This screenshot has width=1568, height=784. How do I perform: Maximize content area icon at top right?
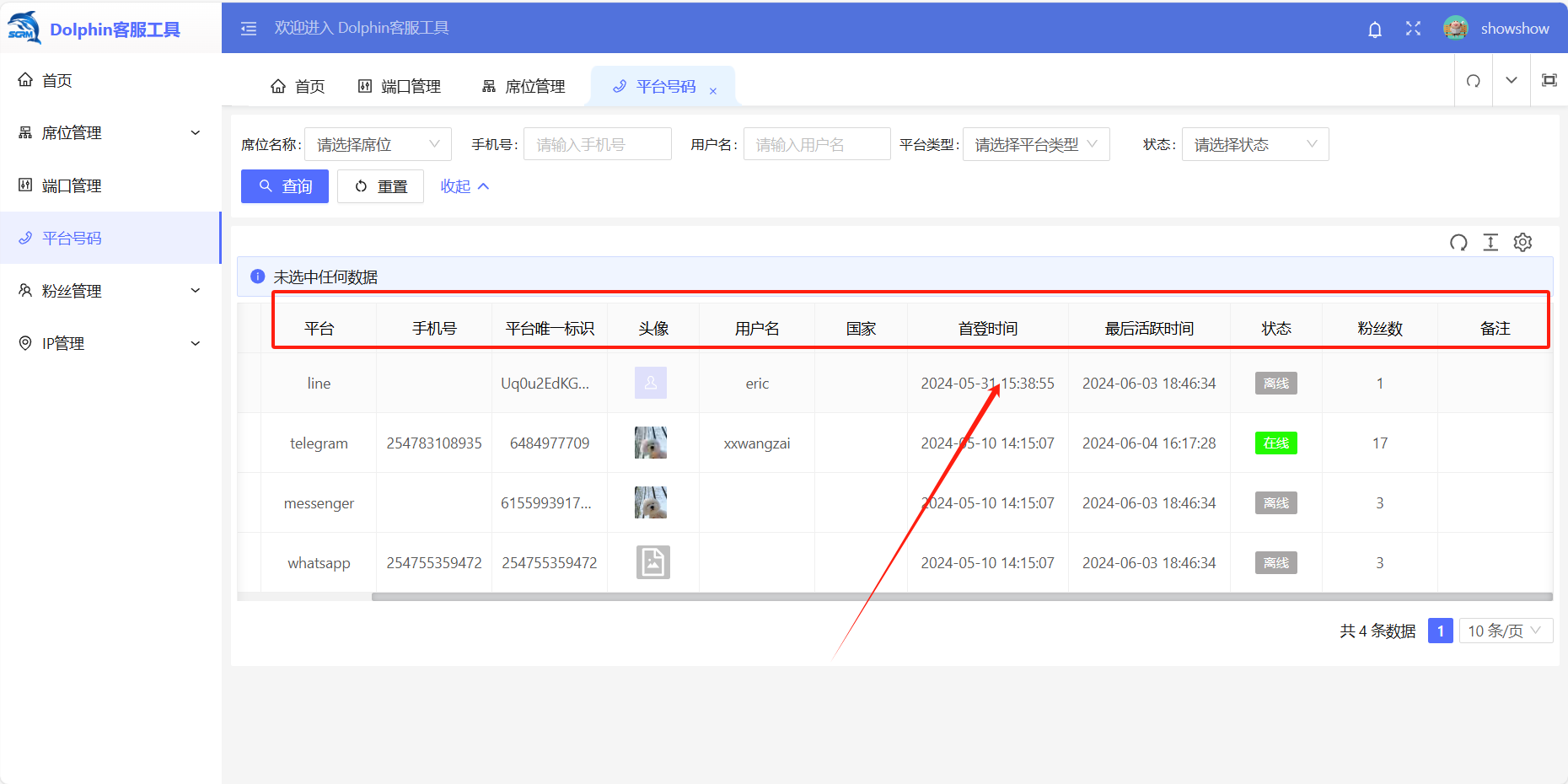click(x=1549, y=81)
